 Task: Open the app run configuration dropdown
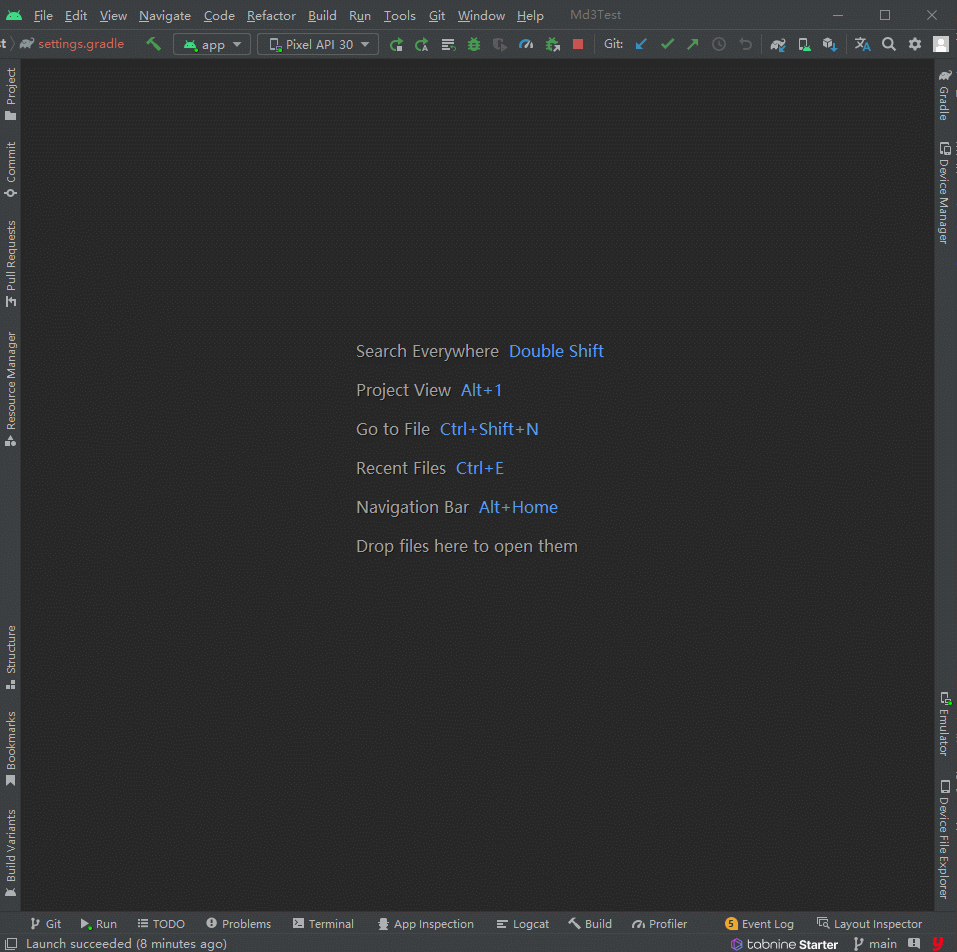point(212,44)
